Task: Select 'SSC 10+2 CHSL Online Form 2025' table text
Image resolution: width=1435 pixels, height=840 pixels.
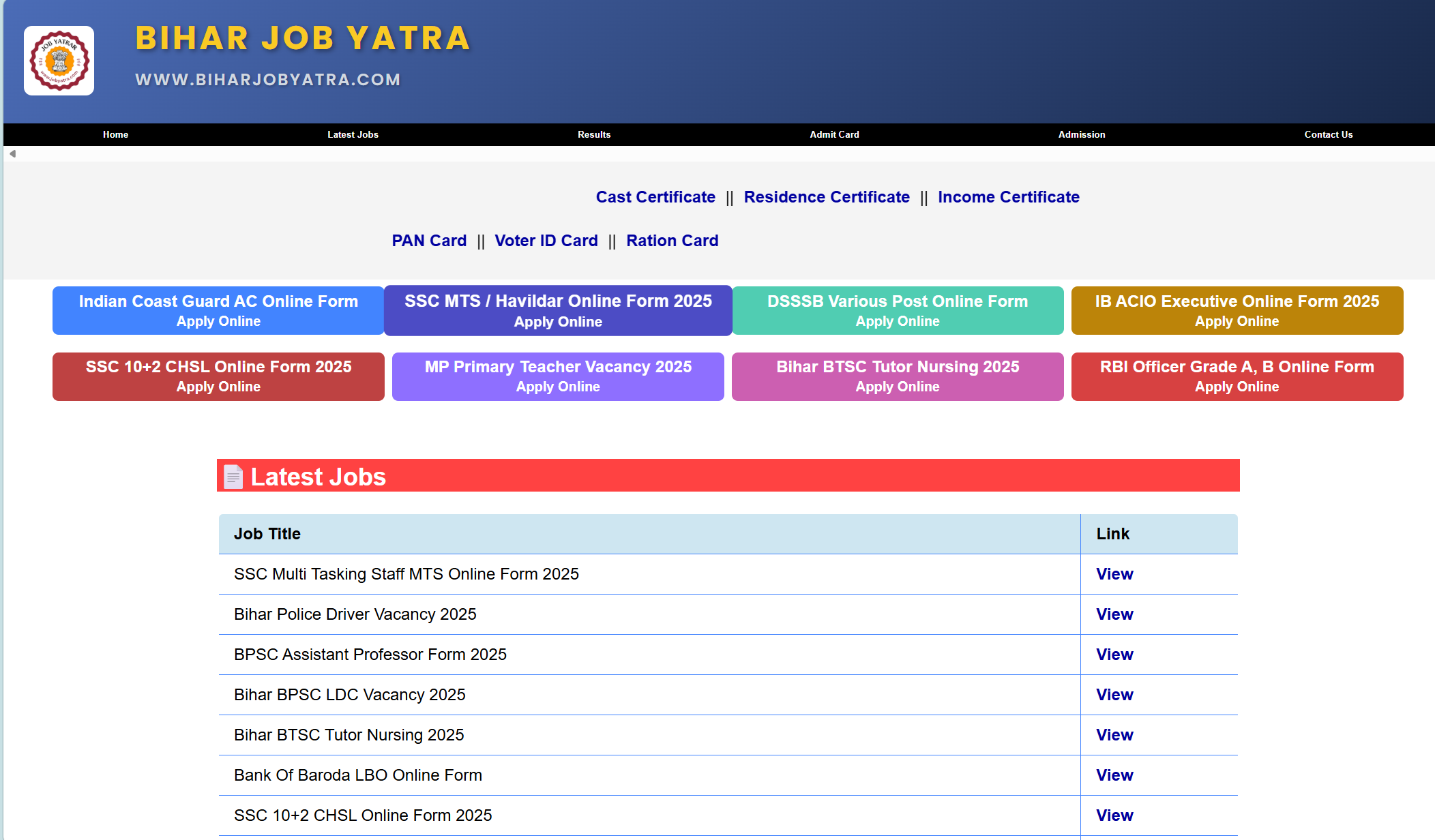Action: (363, 815)
